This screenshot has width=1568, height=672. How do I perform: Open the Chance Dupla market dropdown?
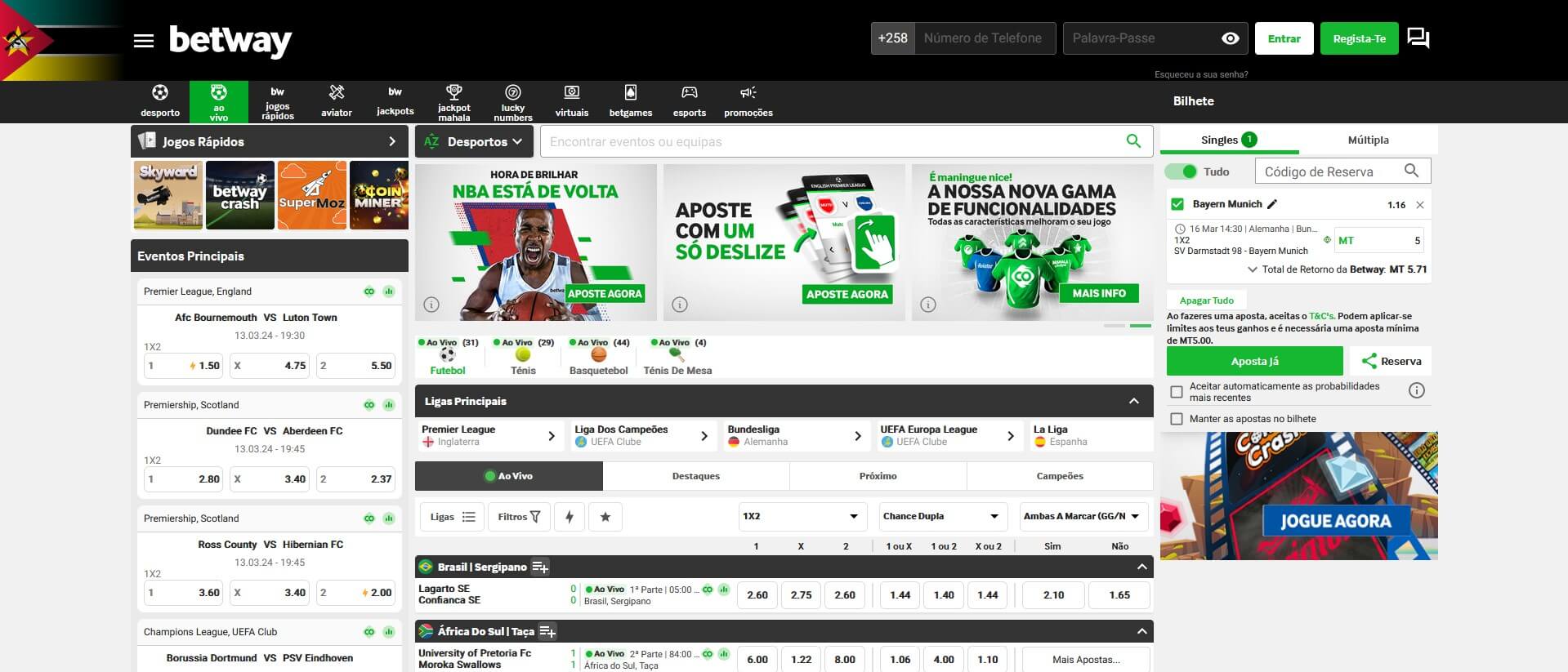[x=941, y=516]
